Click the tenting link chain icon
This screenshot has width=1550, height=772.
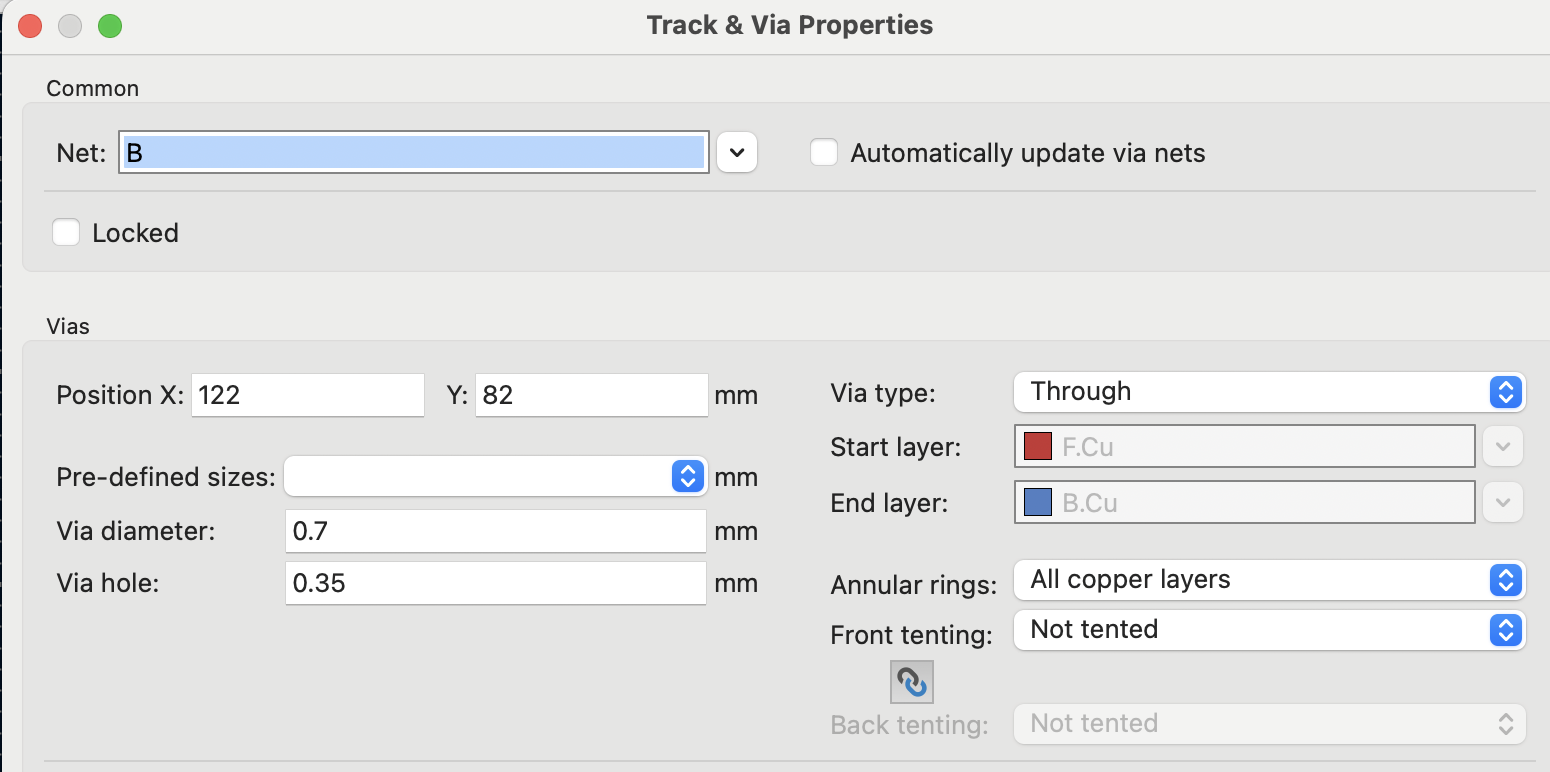click(x=911, y=682)
